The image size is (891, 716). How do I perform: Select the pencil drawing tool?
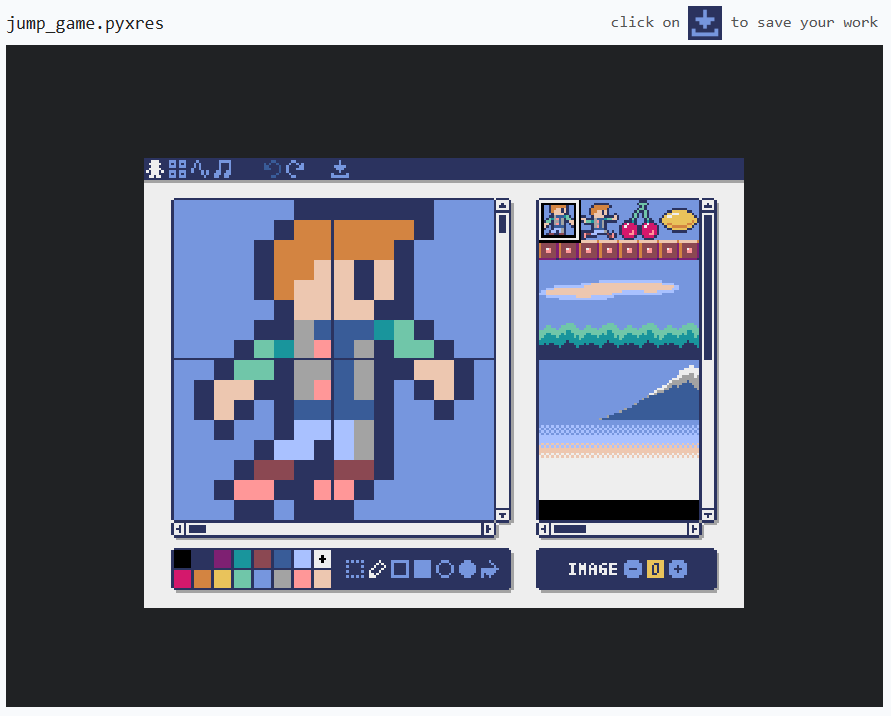point(377,569)
